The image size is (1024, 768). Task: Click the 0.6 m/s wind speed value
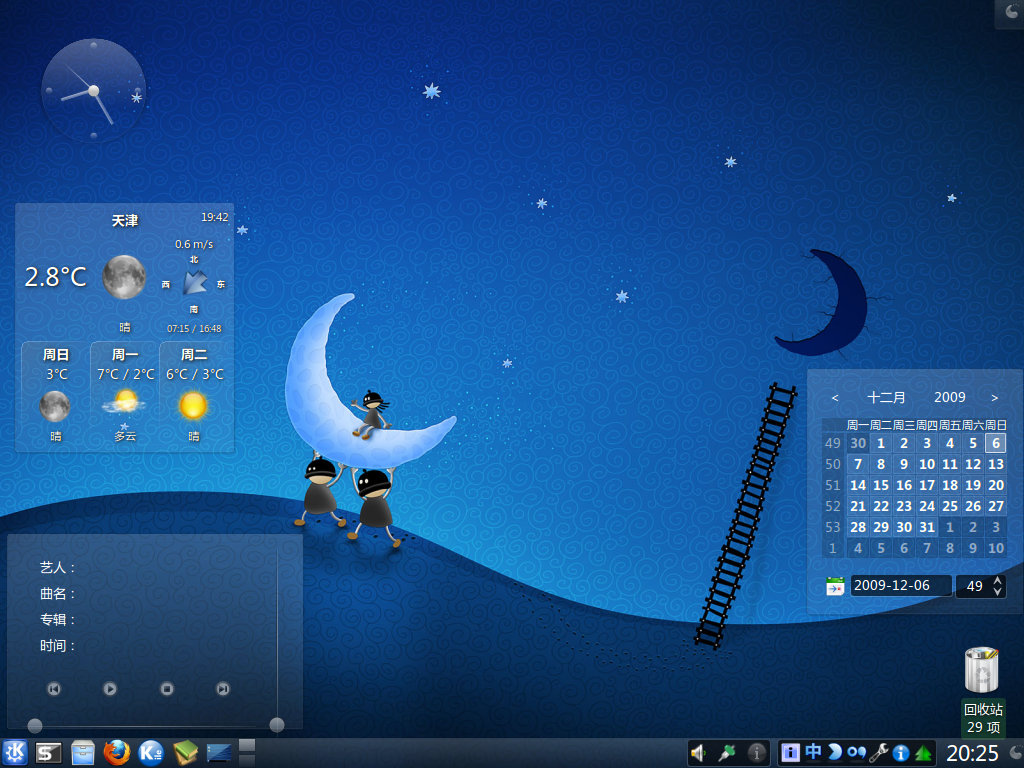coord(194,244)
